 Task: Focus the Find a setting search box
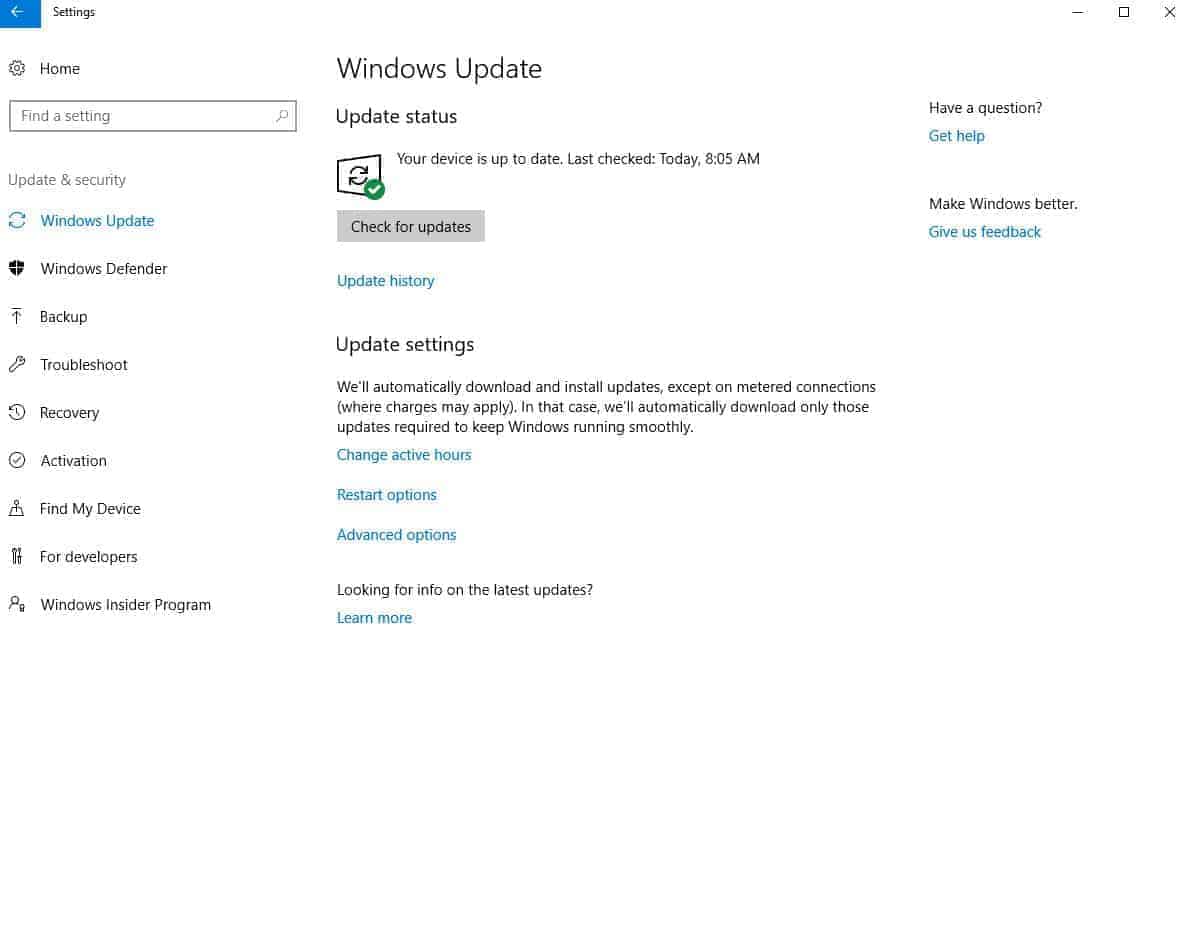153,116
